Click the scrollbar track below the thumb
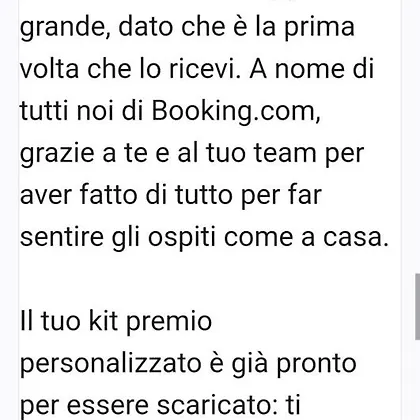 pyautogui.click(x=417, y=380)
